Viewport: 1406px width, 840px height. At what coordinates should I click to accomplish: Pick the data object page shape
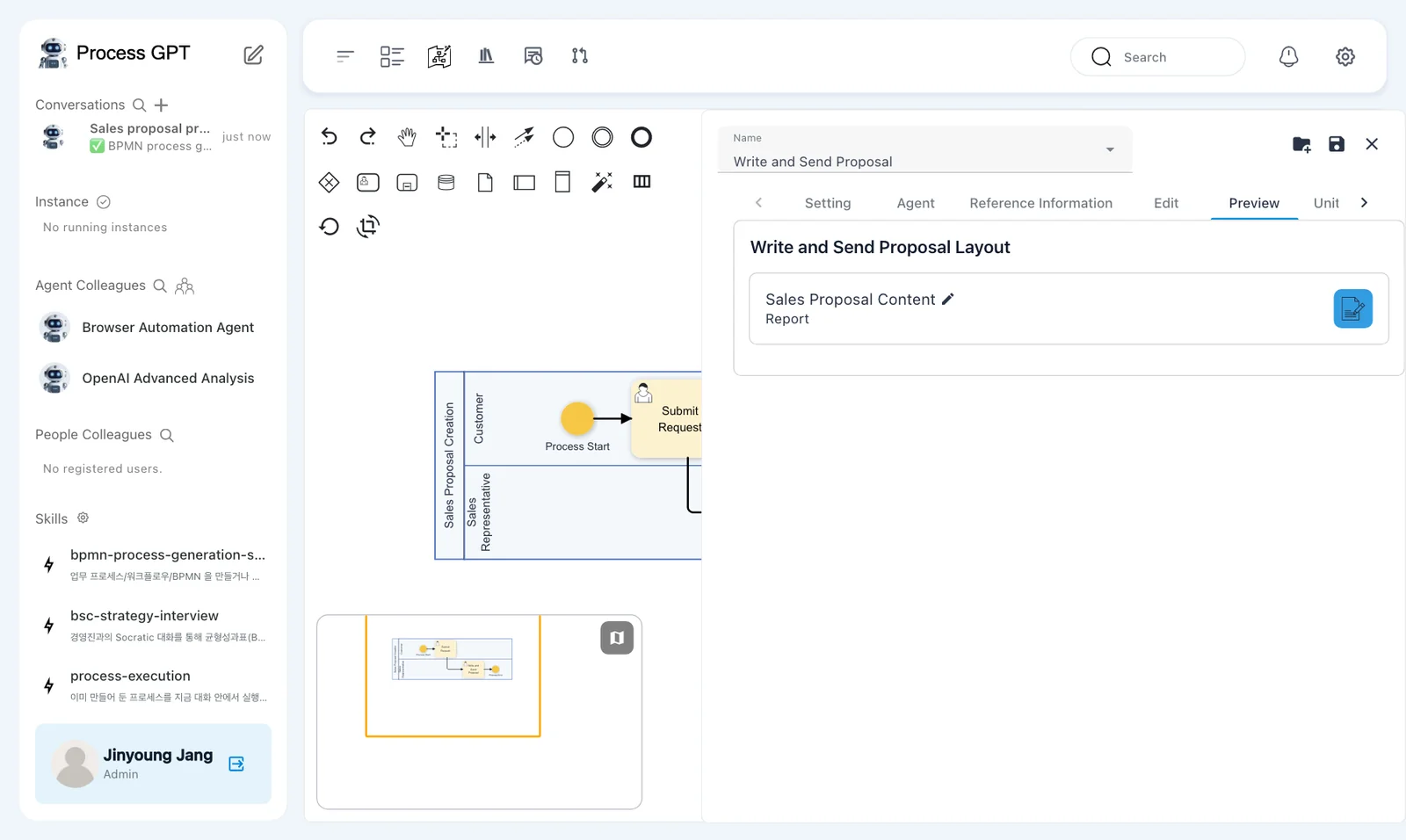click(485, 183)
